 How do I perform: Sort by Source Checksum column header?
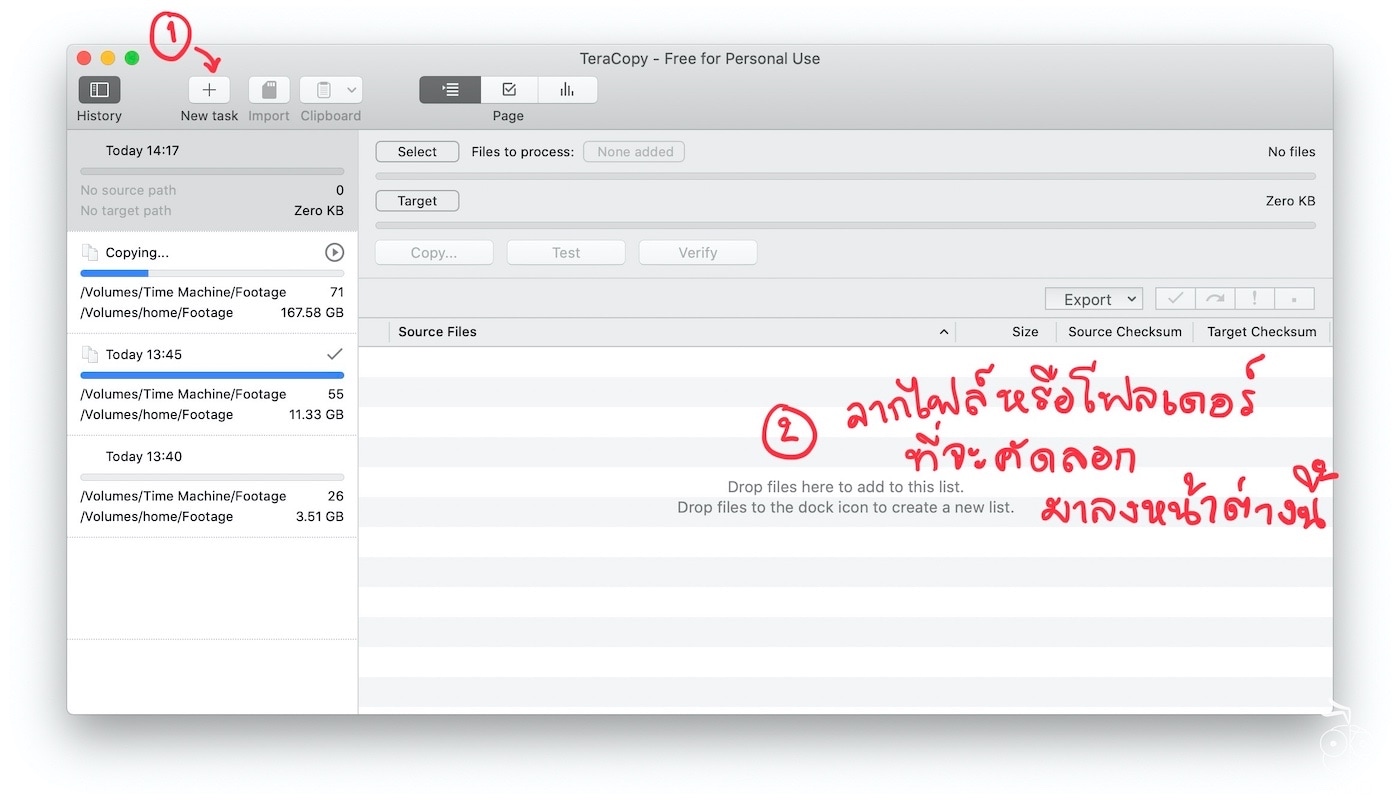(1125, 332)
